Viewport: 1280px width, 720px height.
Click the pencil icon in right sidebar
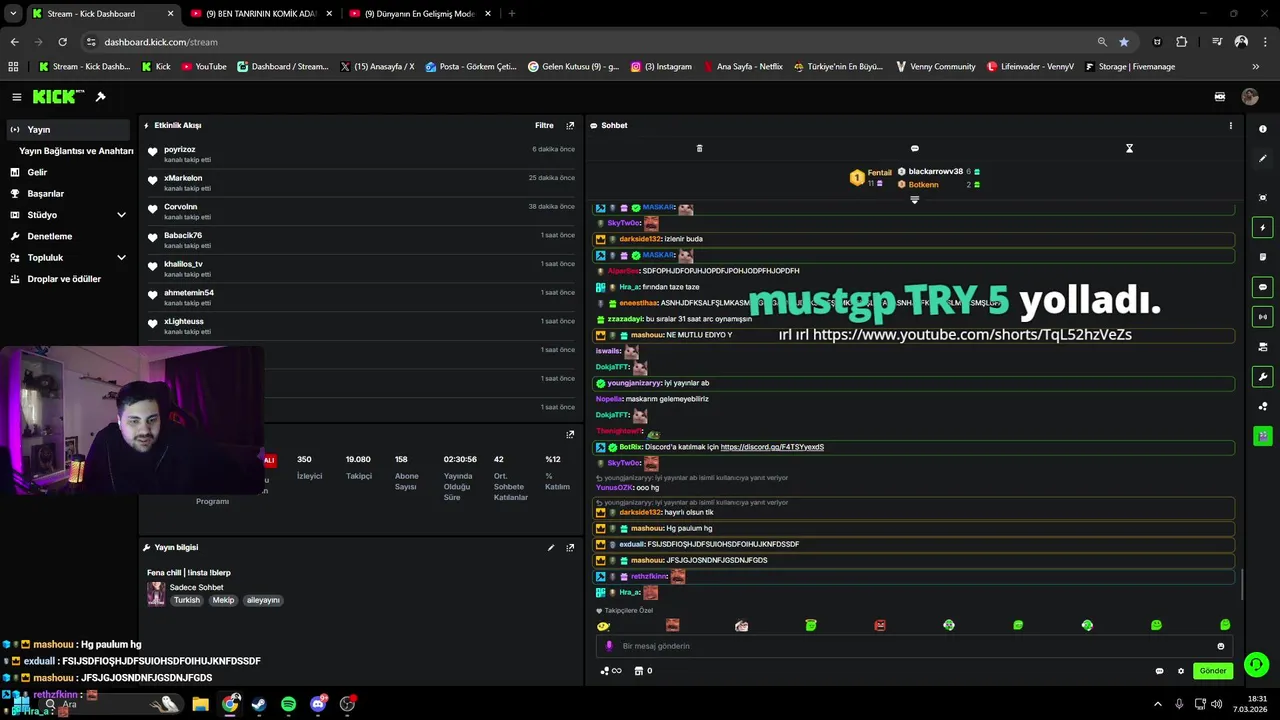1263,158
